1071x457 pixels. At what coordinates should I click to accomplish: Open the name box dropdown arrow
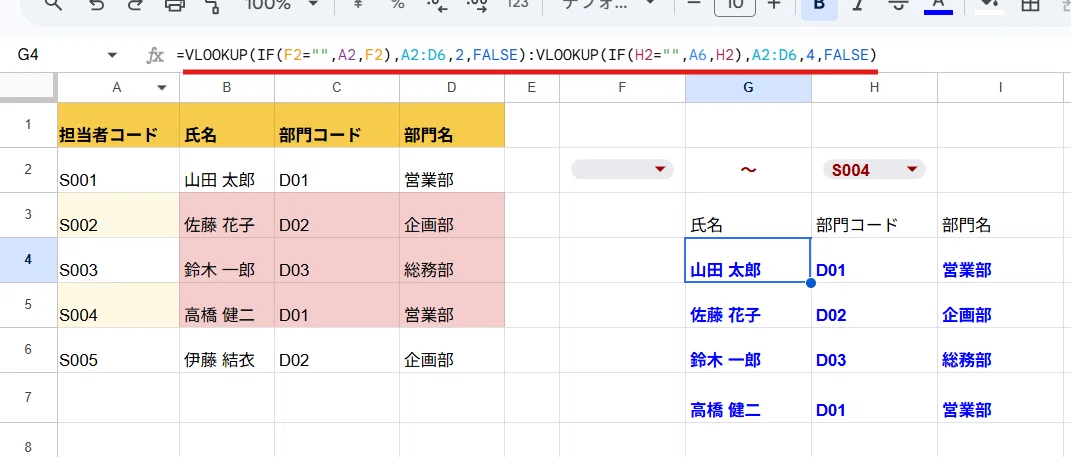pyautogui.click(x=113, y=56)
